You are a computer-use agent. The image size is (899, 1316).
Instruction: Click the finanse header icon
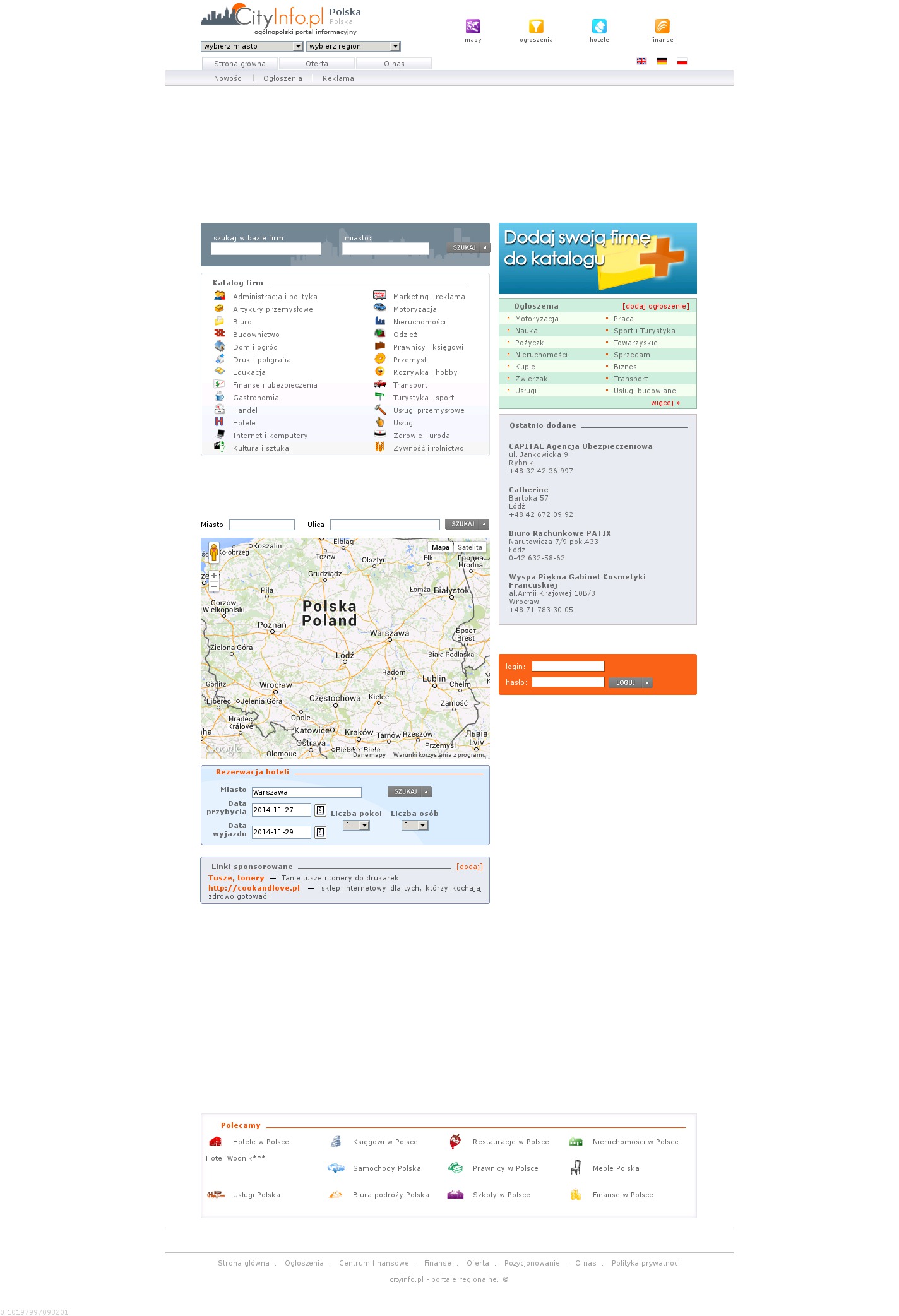(x=662, y=27)
